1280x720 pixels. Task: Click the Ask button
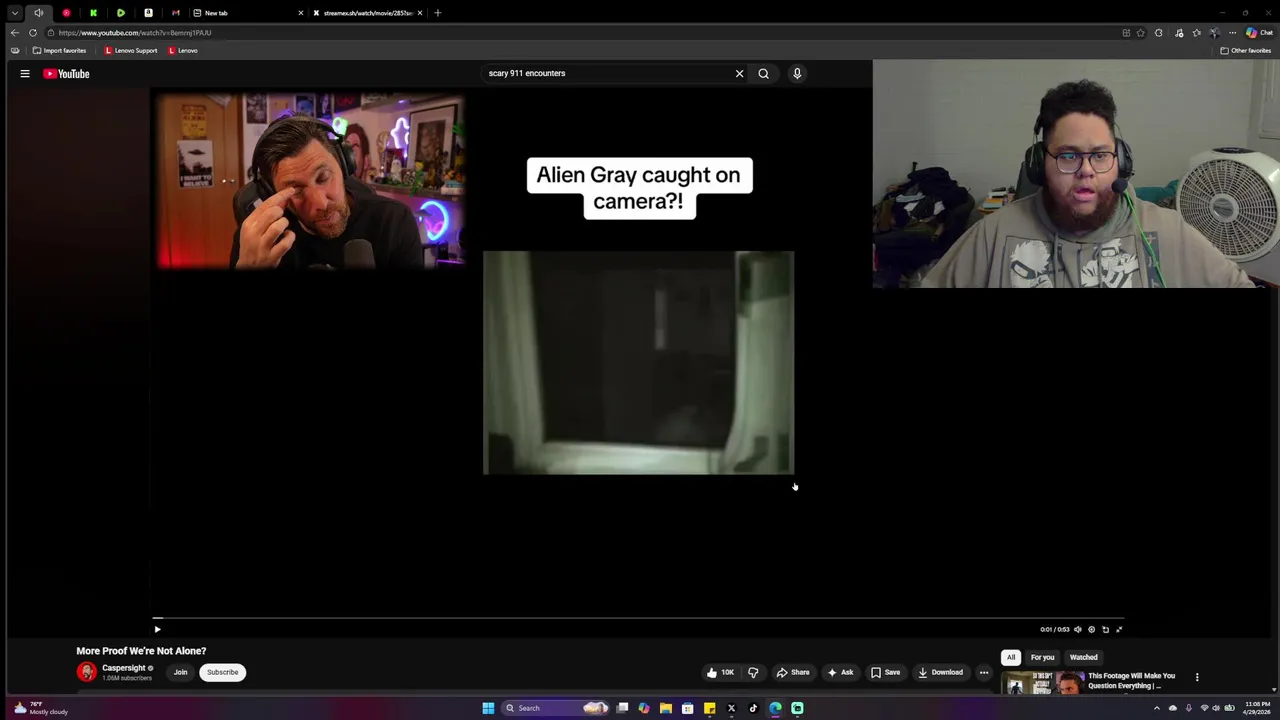click(x=840, y=672)
